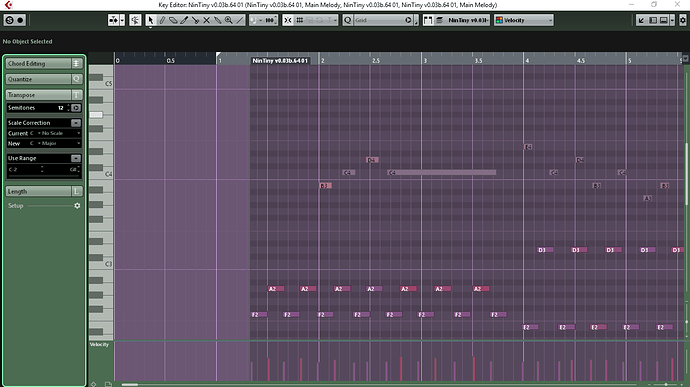Open the greyed Snap Type dropdown arrow

[x=335, y=20]
